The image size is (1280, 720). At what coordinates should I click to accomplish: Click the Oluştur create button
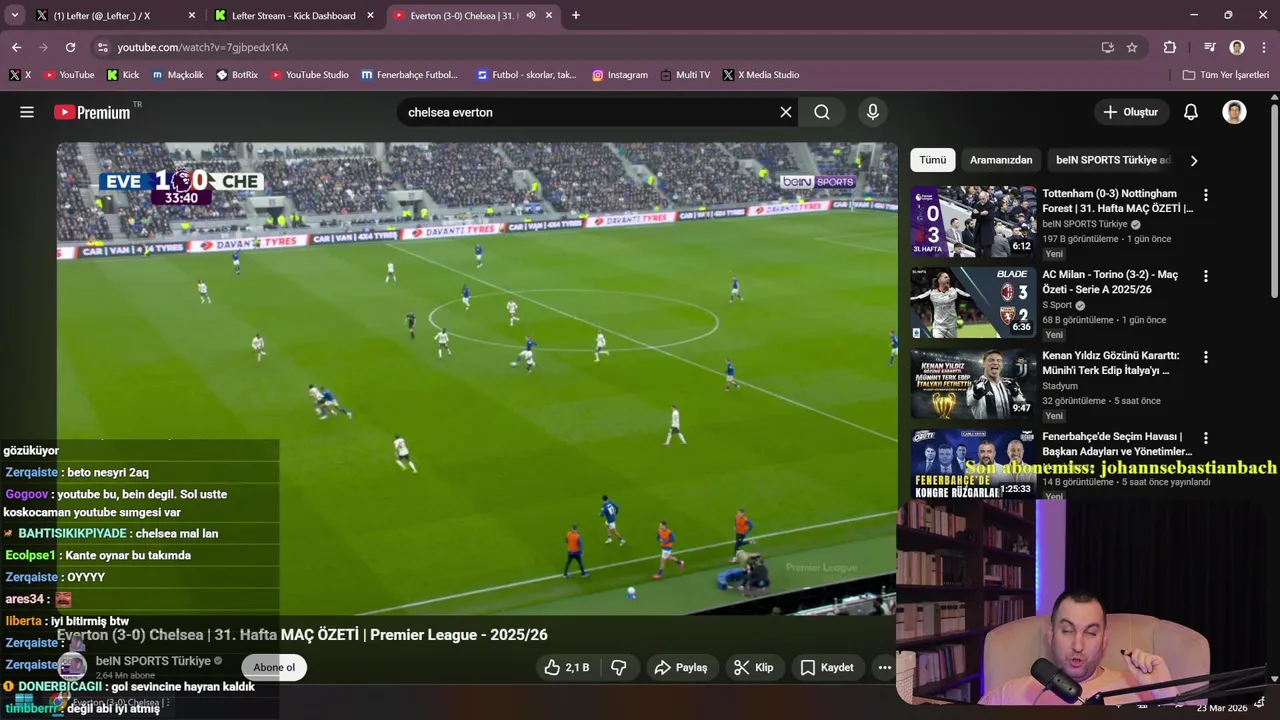1131,112
